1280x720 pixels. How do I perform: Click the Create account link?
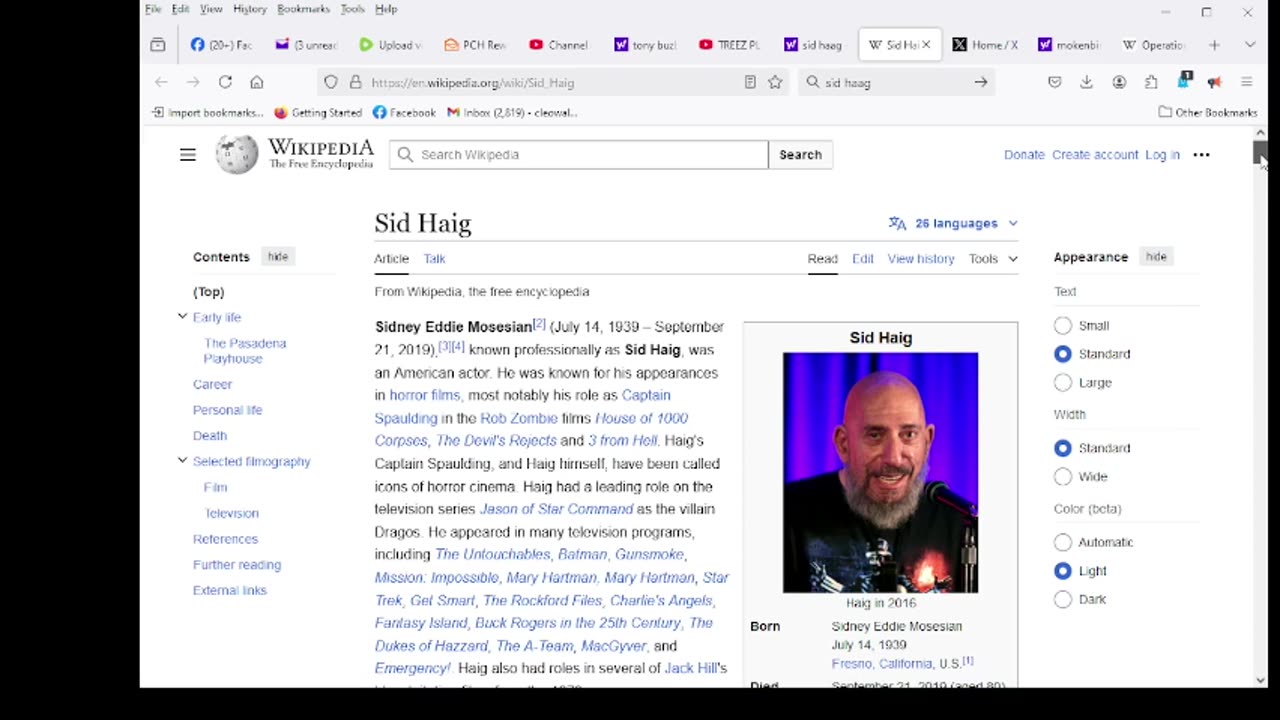[1095, 155]
